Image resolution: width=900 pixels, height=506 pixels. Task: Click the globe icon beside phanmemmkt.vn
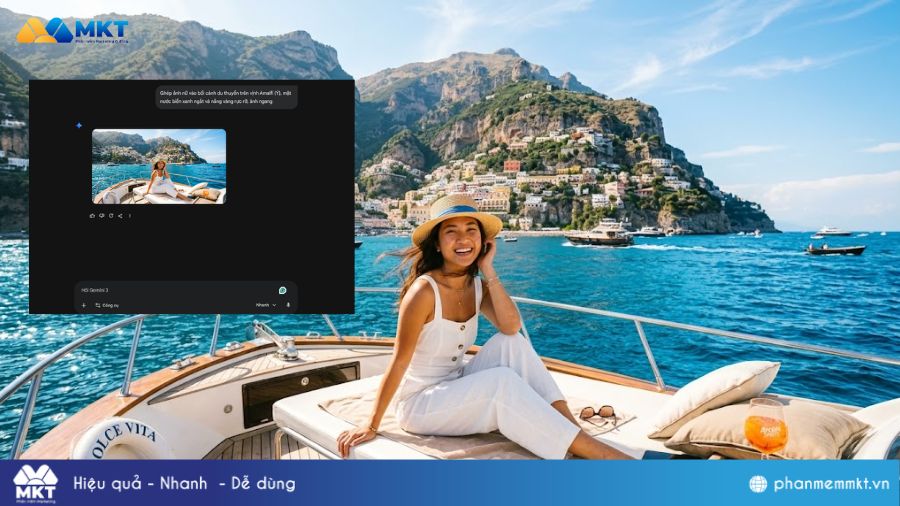pos(758,484)
